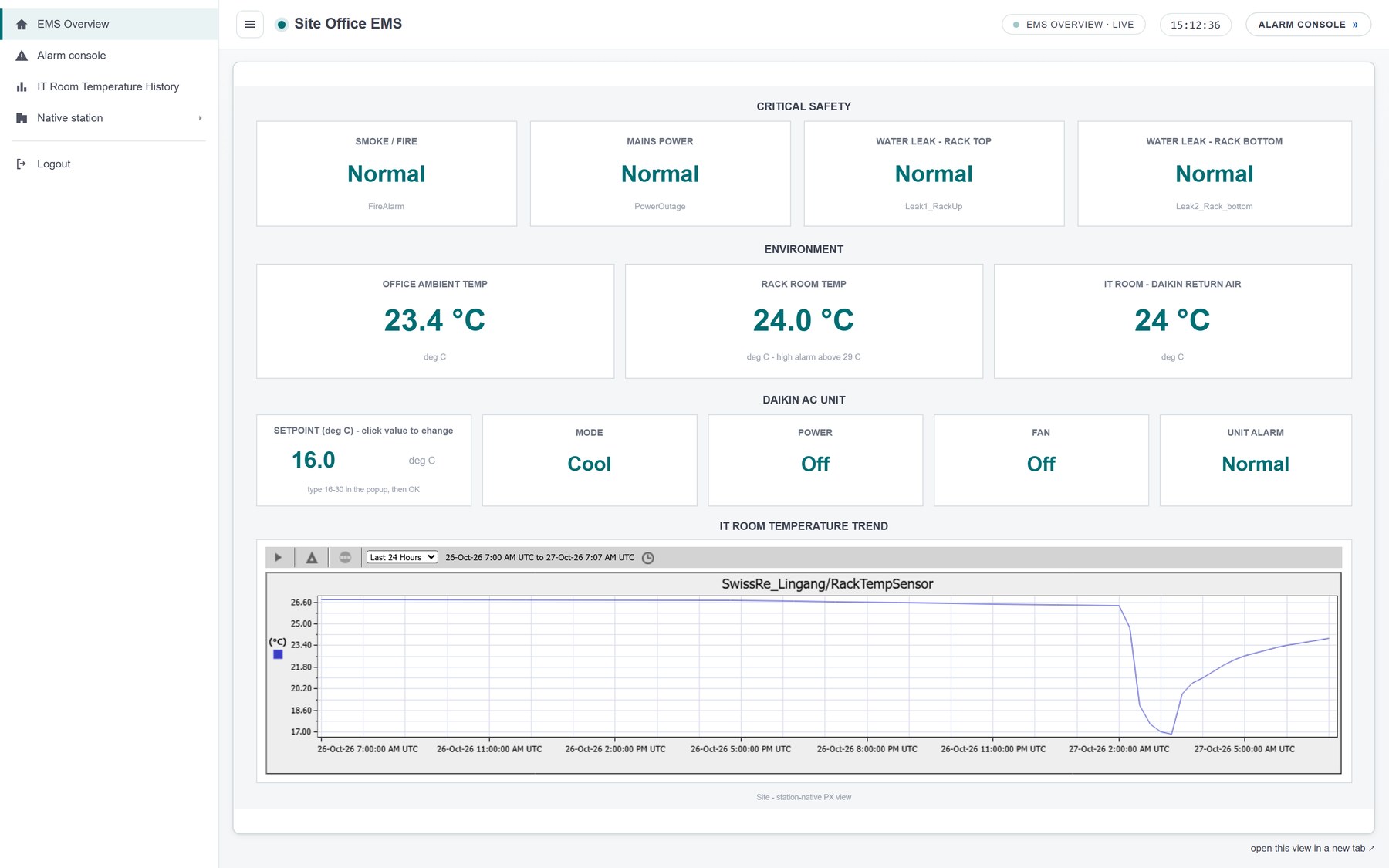1389x868 pixels.
Task: Click the Mode value Cool
Action: (590, 464)
